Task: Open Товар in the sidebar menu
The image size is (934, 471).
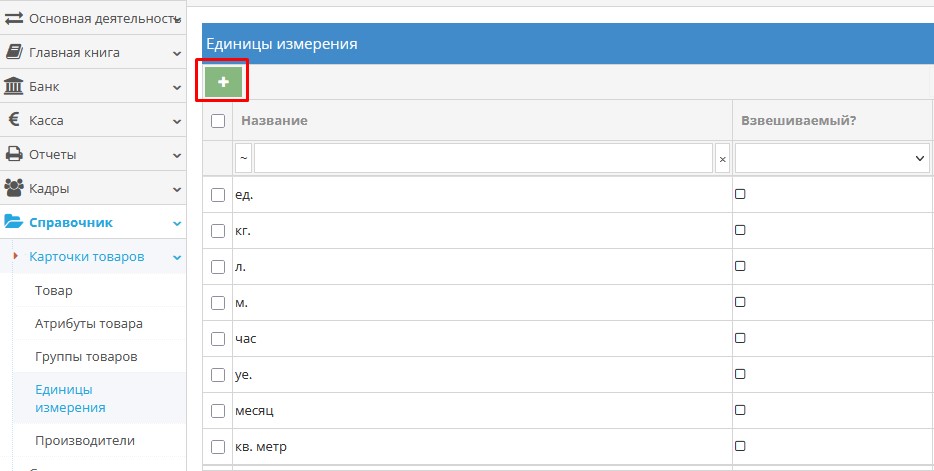Action: click(x=54, y=291)
